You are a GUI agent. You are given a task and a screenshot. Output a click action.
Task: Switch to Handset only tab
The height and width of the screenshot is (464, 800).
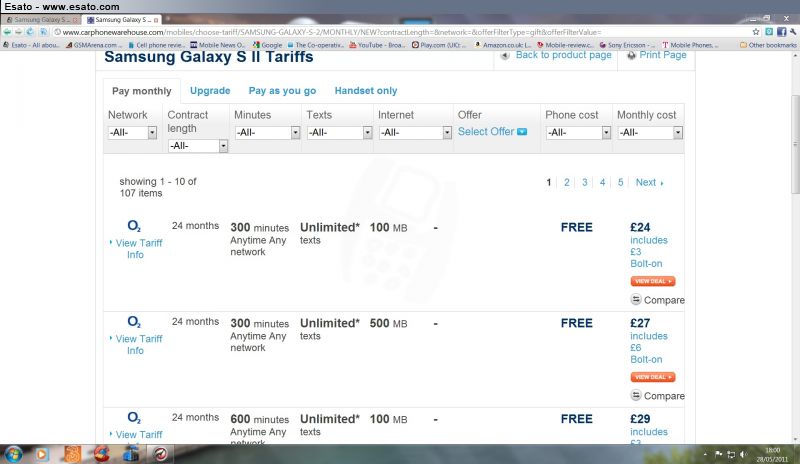pos(366,90)
